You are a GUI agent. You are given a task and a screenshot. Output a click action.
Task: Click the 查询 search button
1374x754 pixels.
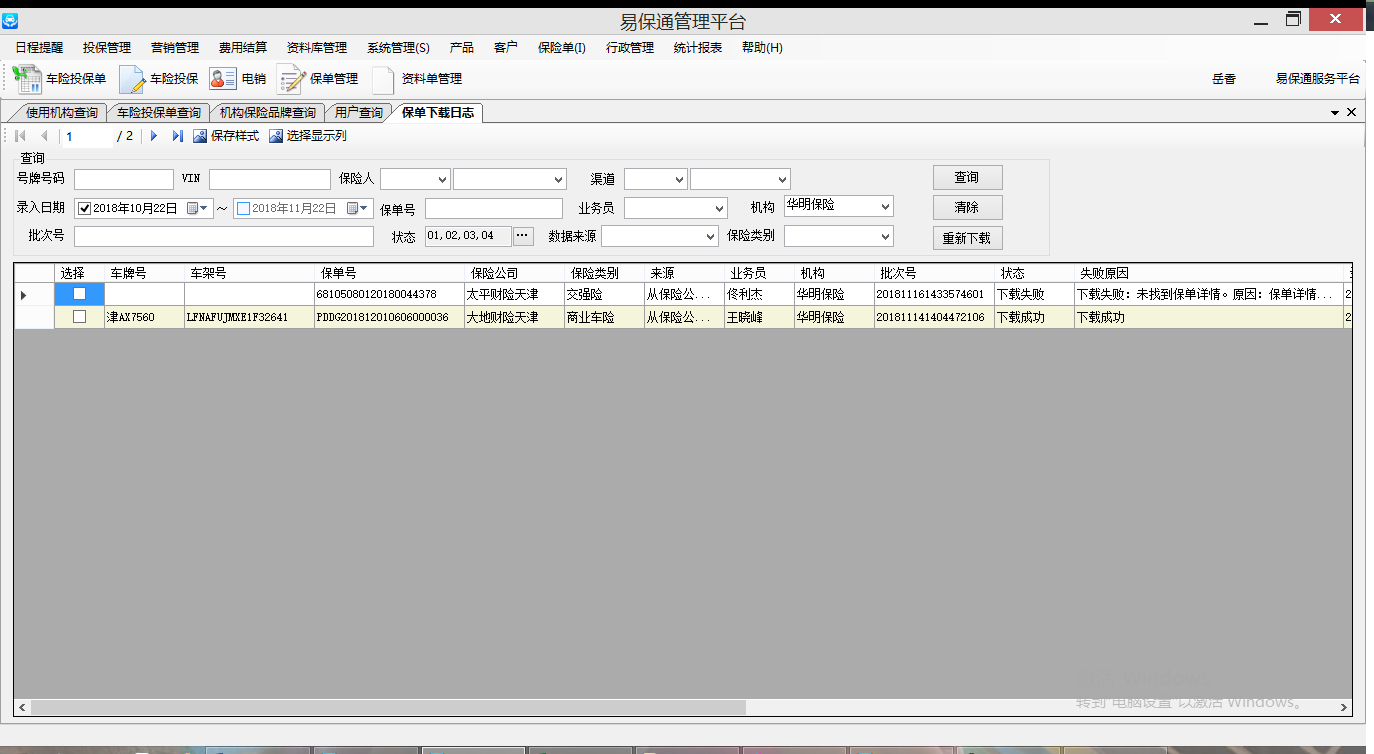click(x=967, y=177)
